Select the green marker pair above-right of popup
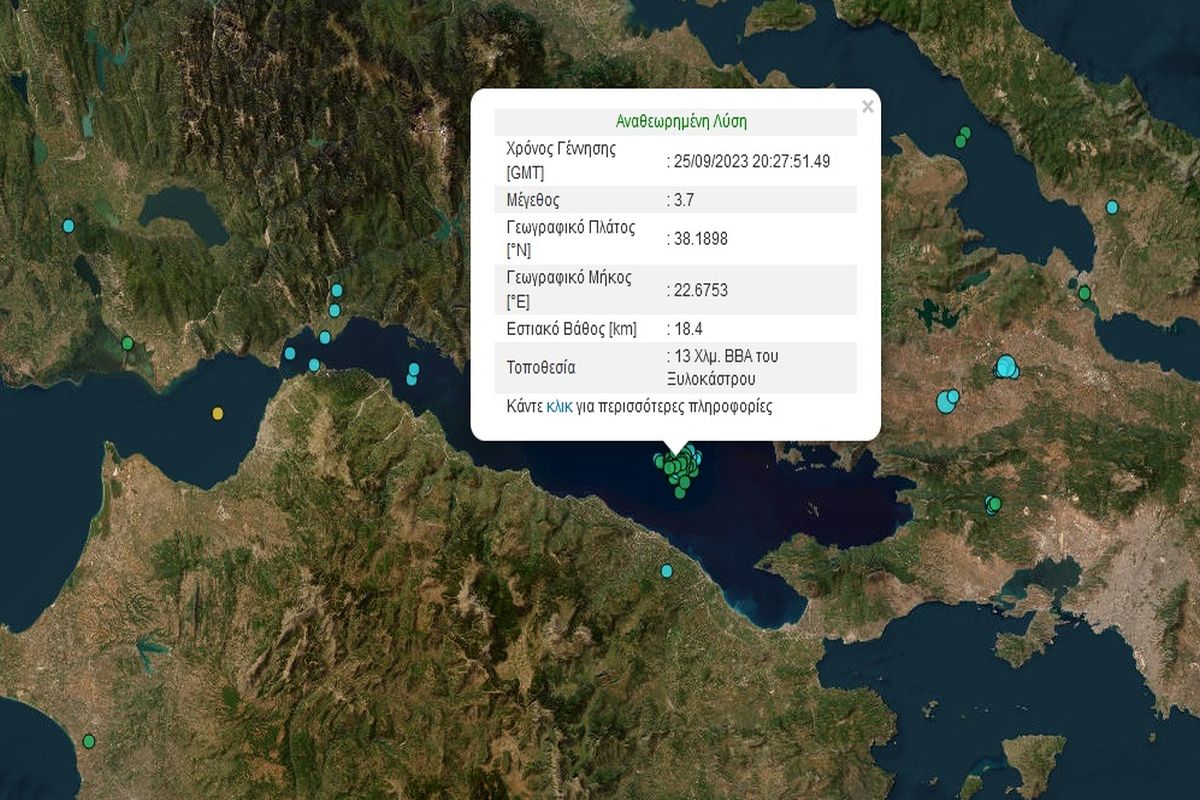This screenshot has height=800, width=1200. (x=963, y=136)
